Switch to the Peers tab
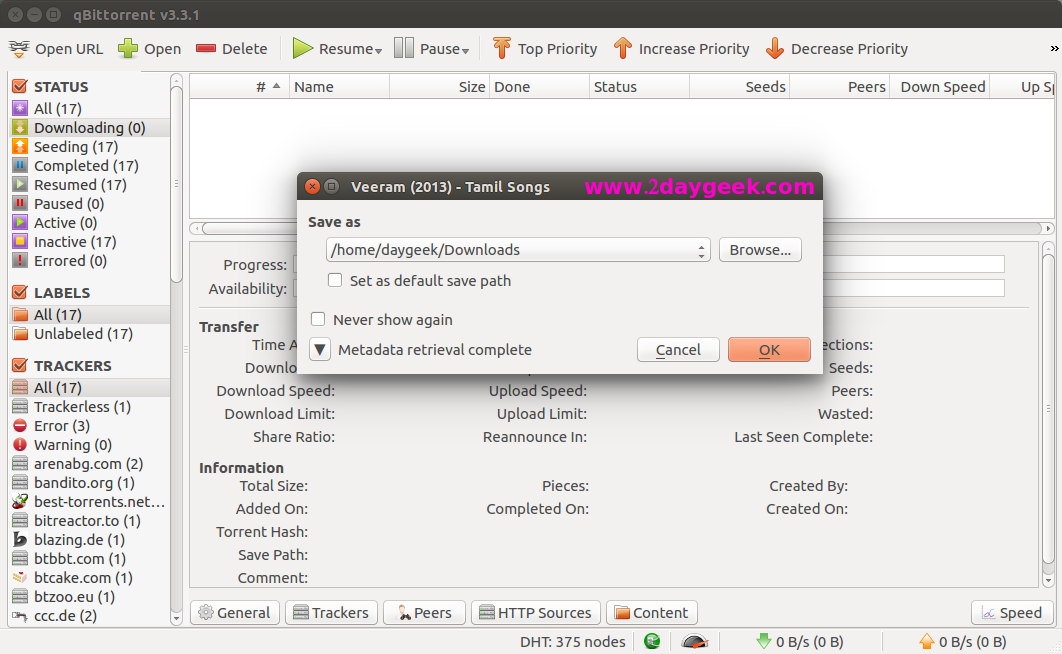 425,613
